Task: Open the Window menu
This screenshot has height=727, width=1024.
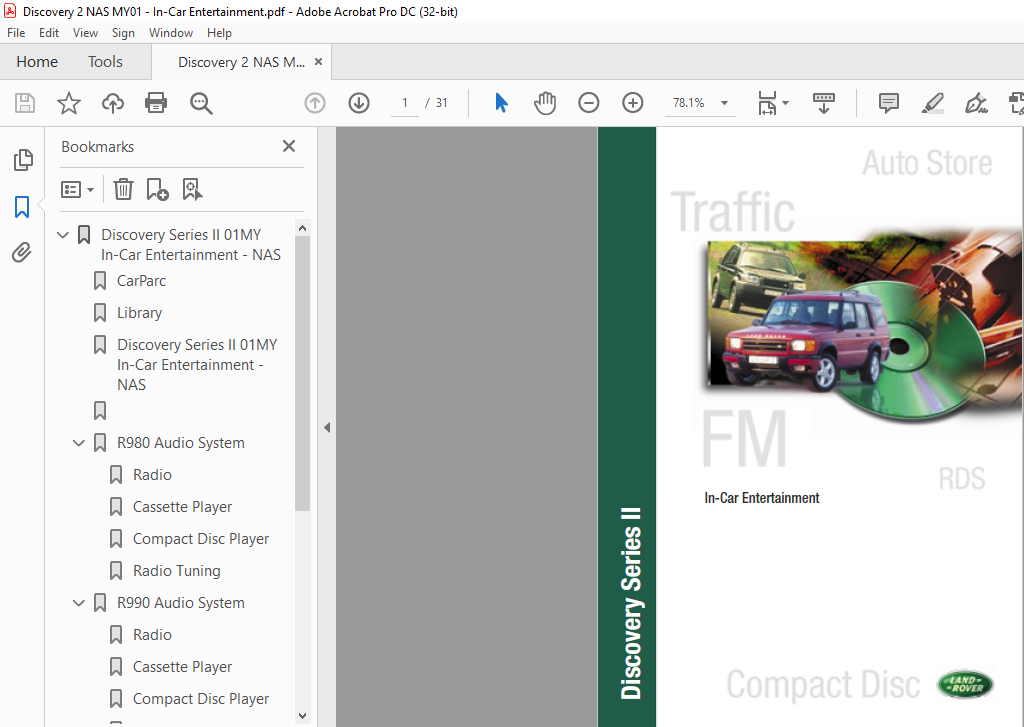Action: click(x=170, y=33)
